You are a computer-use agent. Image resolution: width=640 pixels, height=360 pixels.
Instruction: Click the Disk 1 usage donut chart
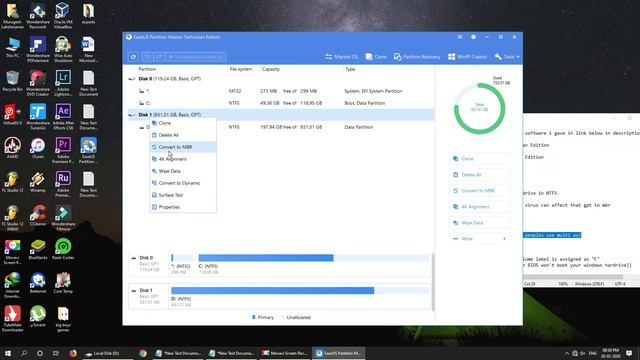(480, 109)
